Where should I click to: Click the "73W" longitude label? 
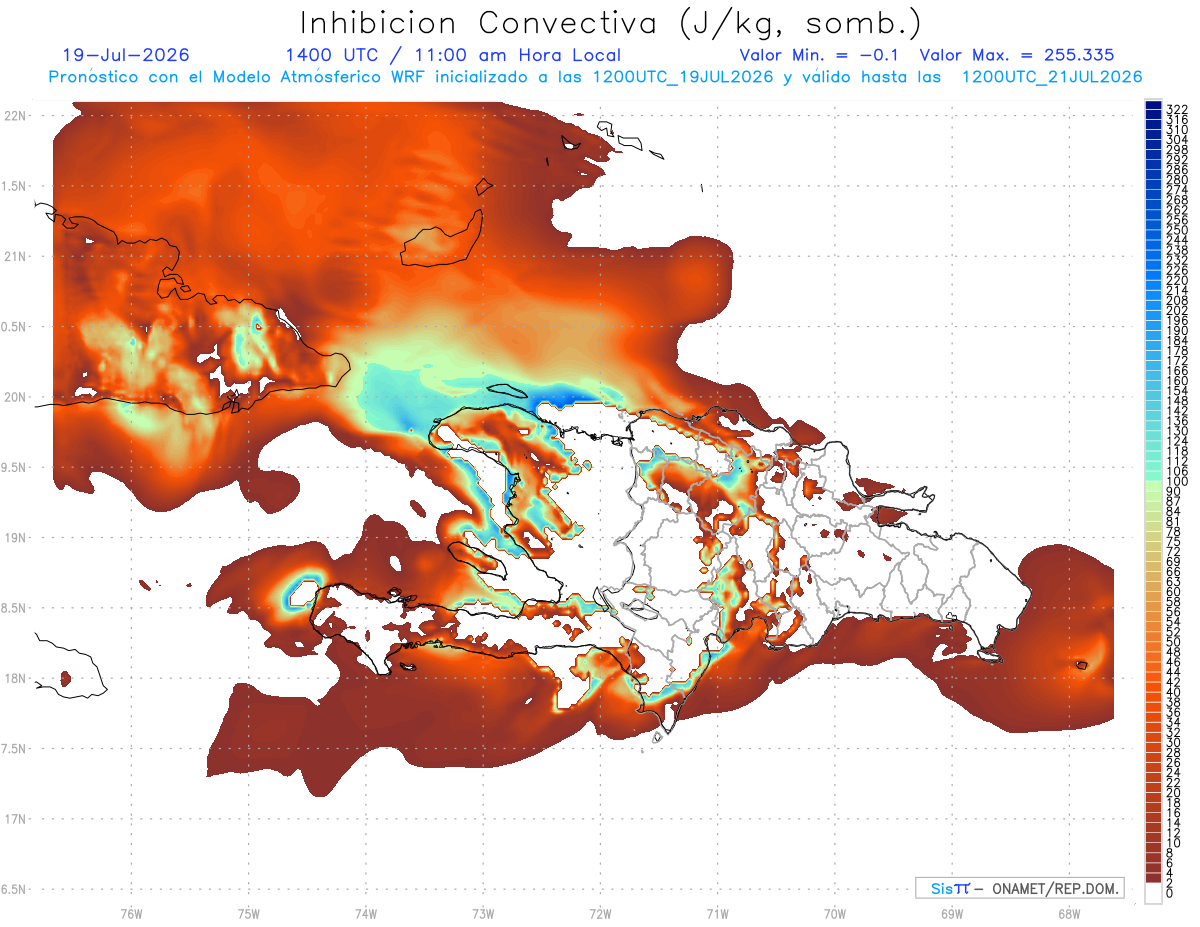pyautogui.click(x=483, y=913)
